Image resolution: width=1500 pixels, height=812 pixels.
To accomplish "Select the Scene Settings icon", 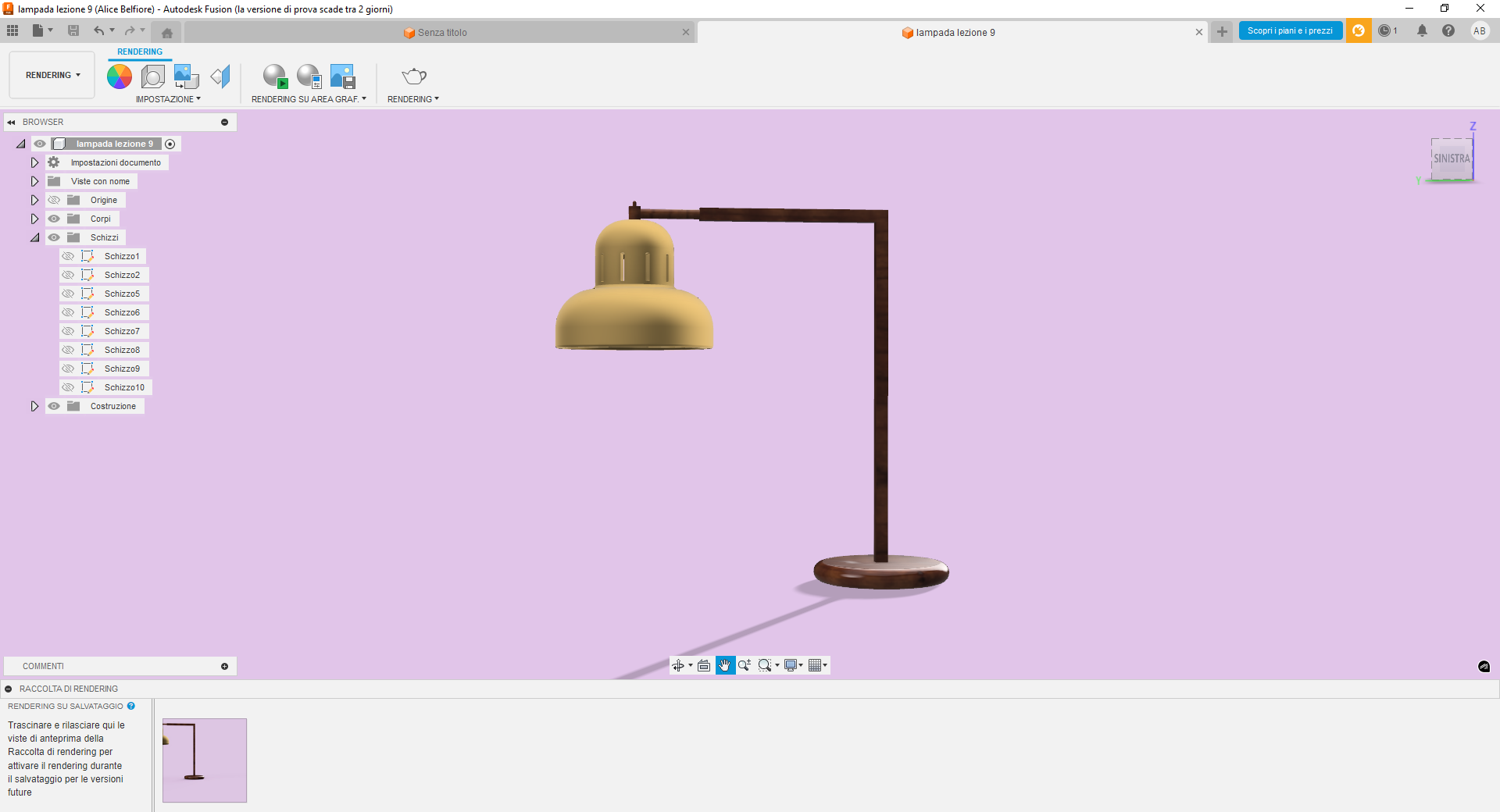I will (x=153, y=77).
